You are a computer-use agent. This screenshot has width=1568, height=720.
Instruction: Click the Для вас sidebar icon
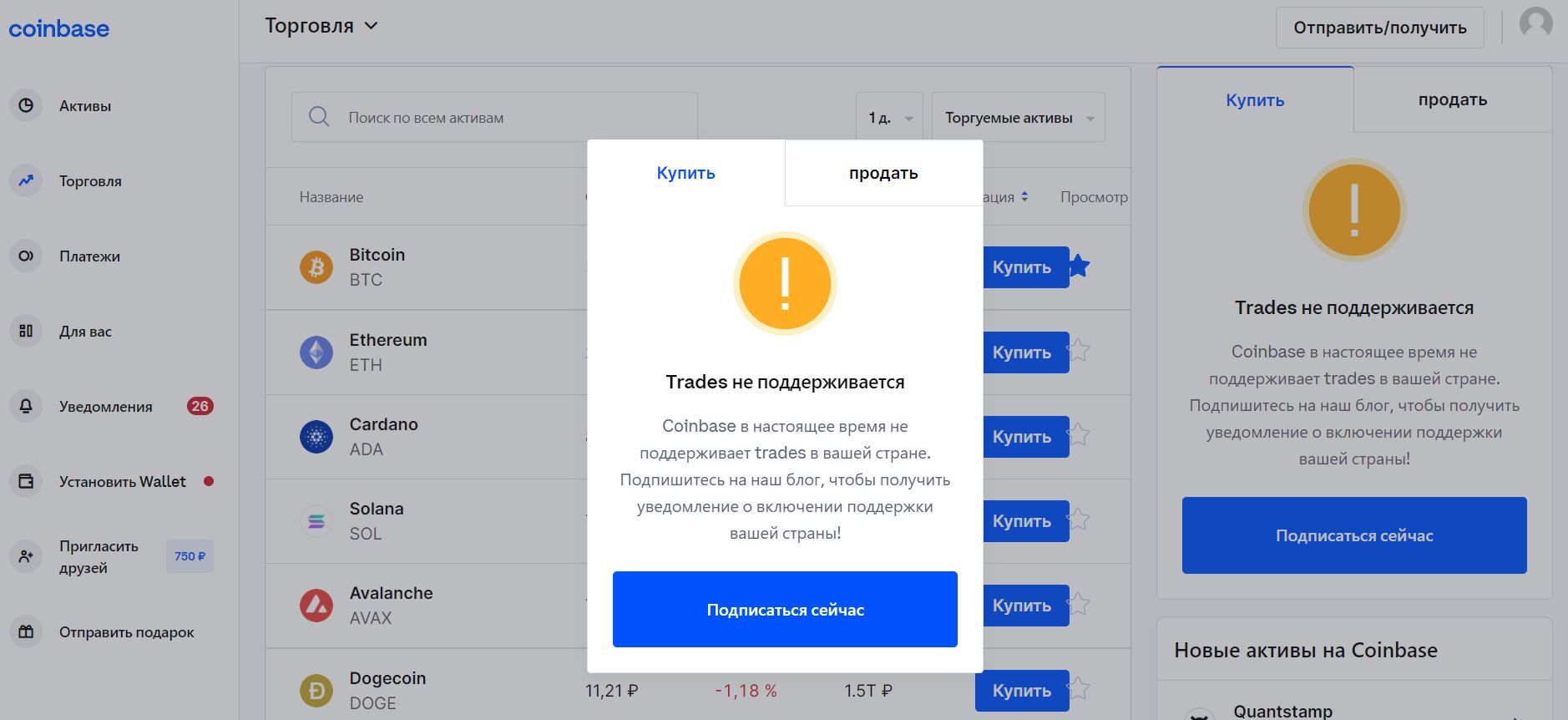26,331
